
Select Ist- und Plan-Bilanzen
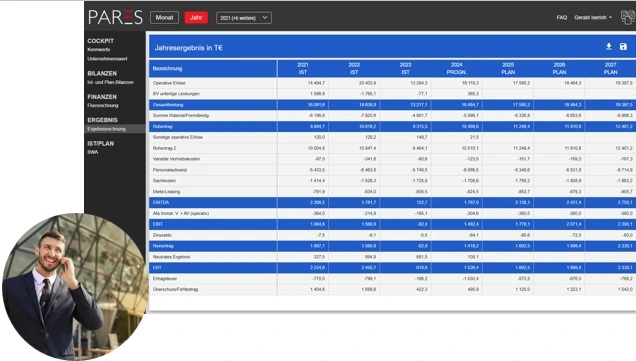pyautogui.click(x=110, y=82)
